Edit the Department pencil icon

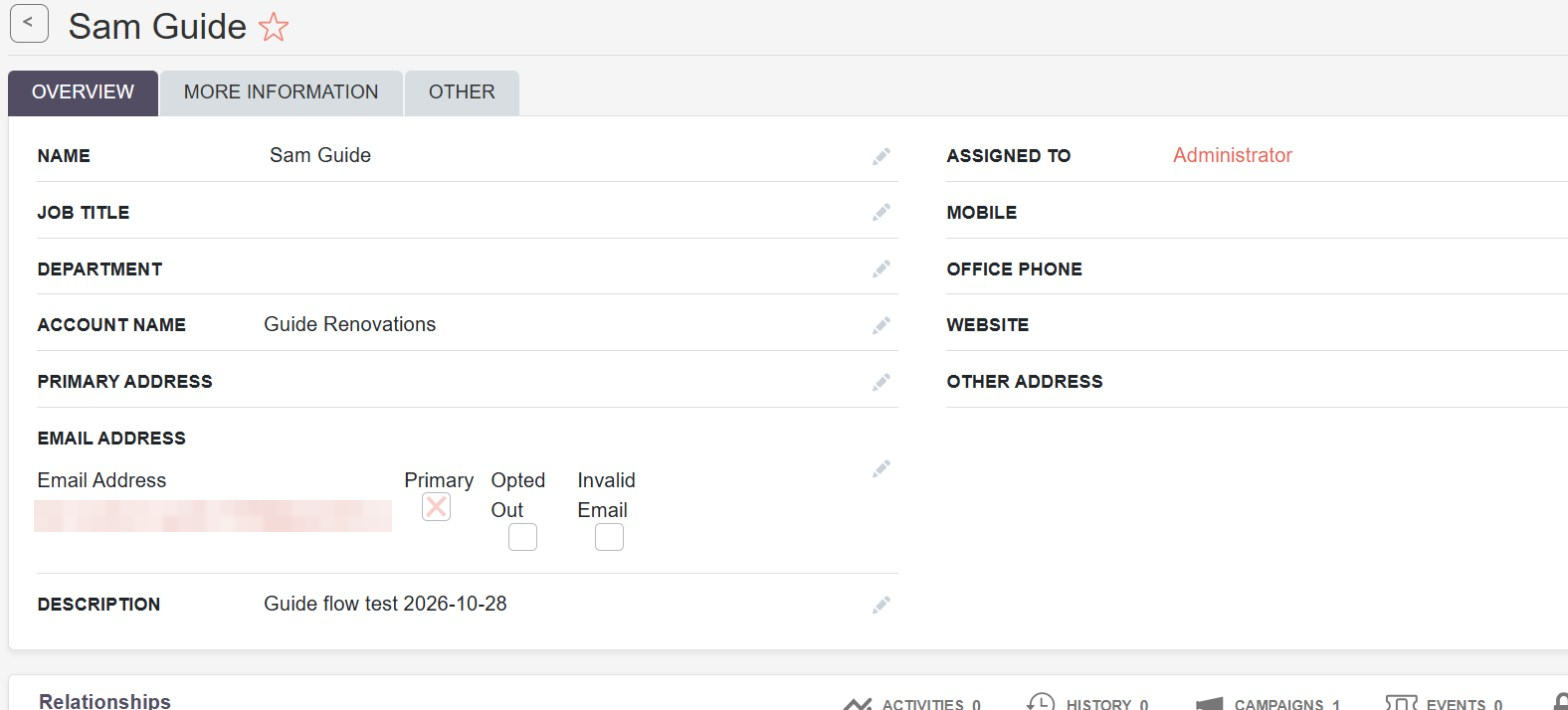pyautogui.click(x=881, y=269)
